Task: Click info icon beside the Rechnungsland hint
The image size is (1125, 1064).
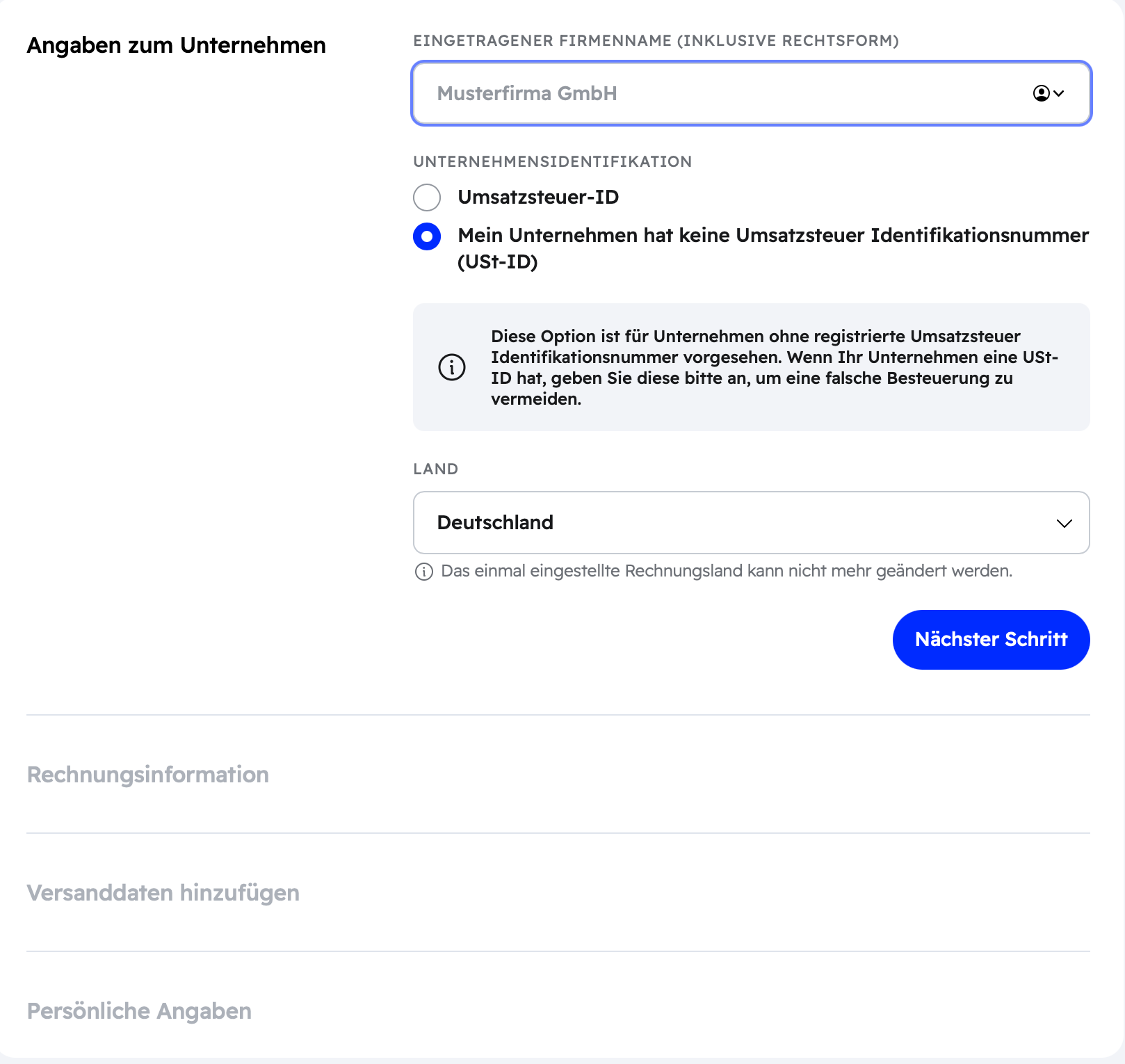Action: [x=424, y=572]
